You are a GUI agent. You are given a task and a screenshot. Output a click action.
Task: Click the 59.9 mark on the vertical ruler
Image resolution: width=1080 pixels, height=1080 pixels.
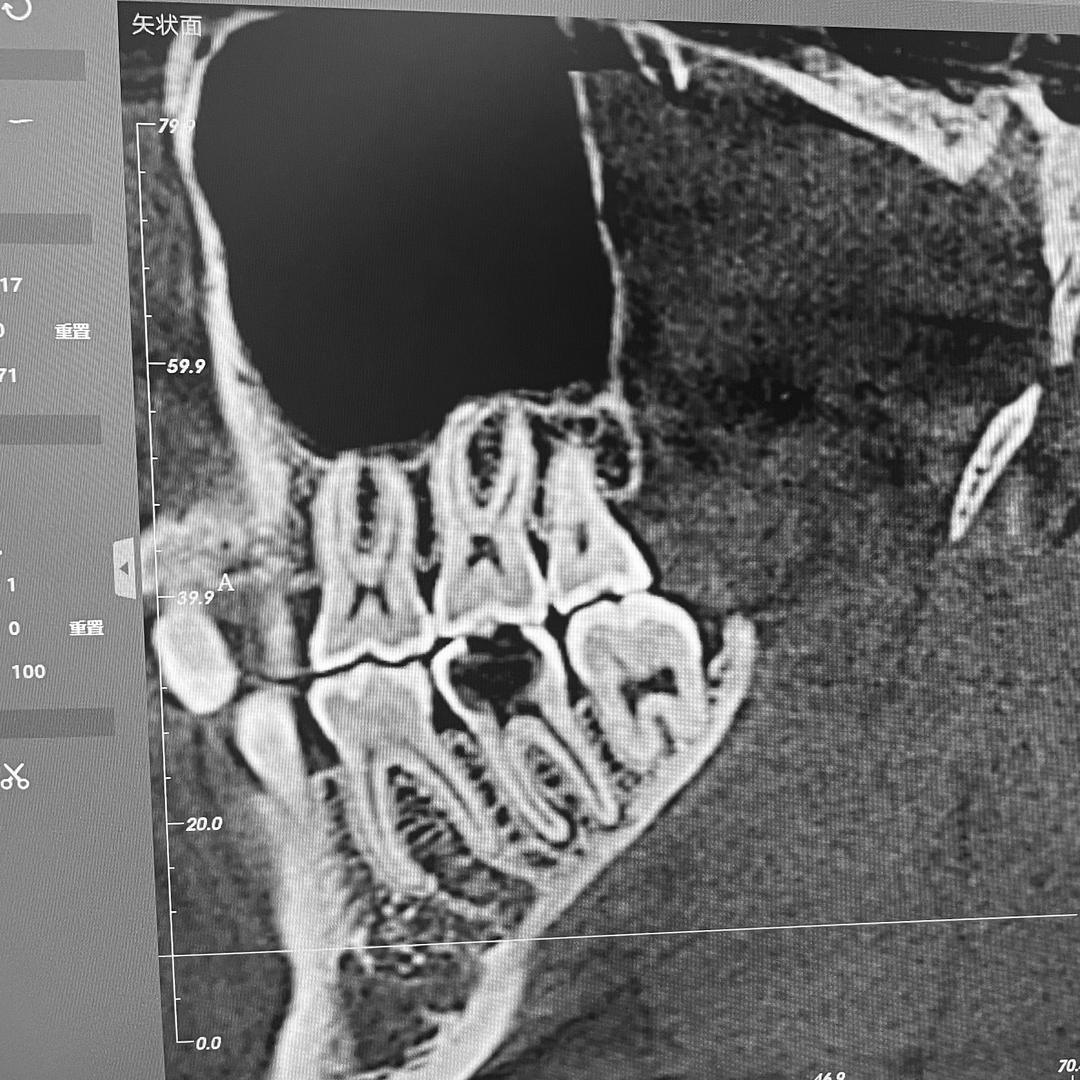click(185, 366)
